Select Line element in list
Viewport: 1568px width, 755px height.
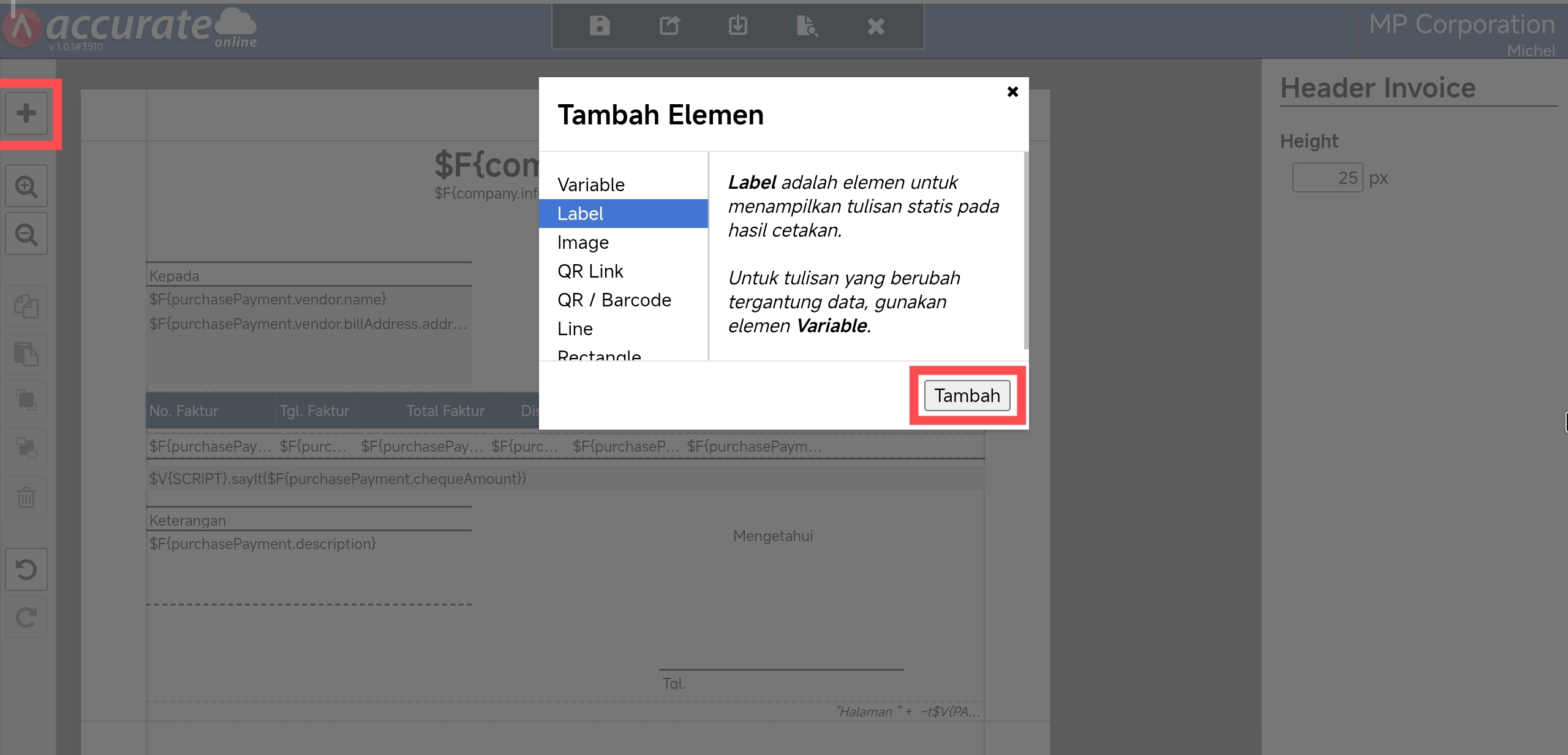point(575,328)
